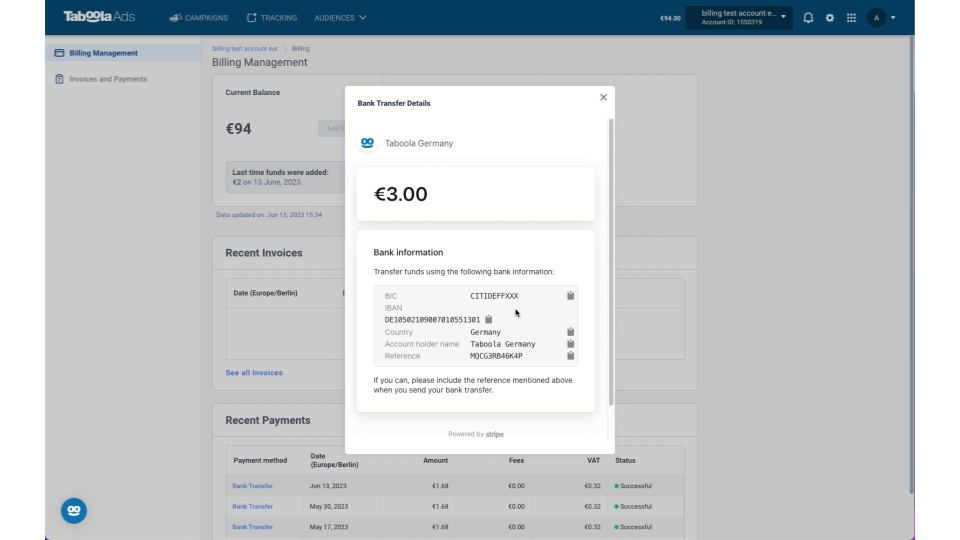Open the Jun 13, 2023 Bank Transfer payment
Image resolution: width=960 pixels, height=540 pixels.
point(252,486)
